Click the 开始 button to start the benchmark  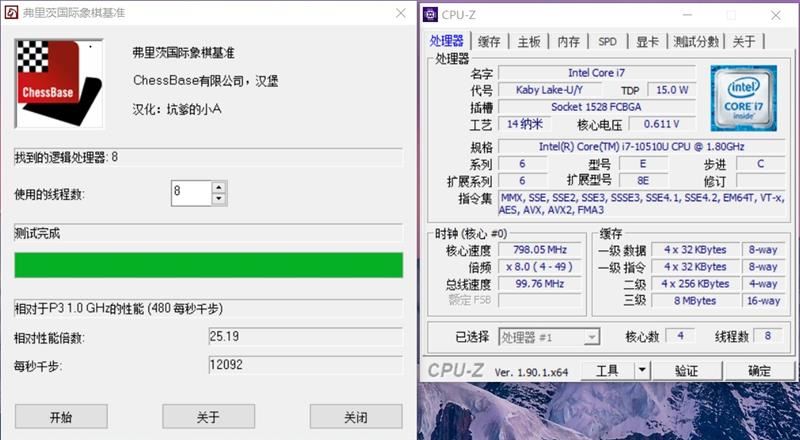(x=61, y=417)
